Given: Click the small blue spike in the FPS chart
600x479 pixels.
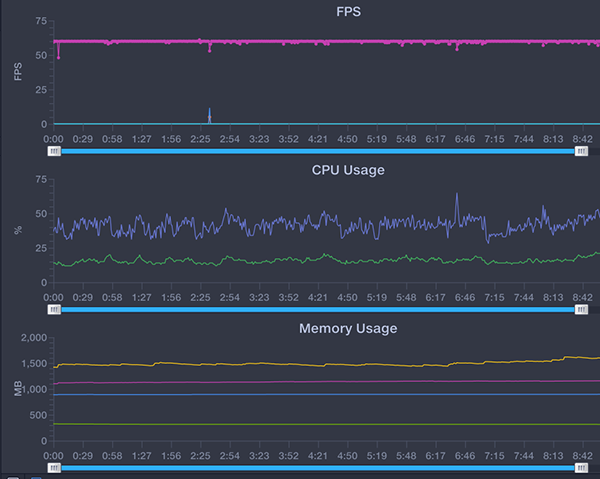Looking at the screenshot, I should pos(210,115).
